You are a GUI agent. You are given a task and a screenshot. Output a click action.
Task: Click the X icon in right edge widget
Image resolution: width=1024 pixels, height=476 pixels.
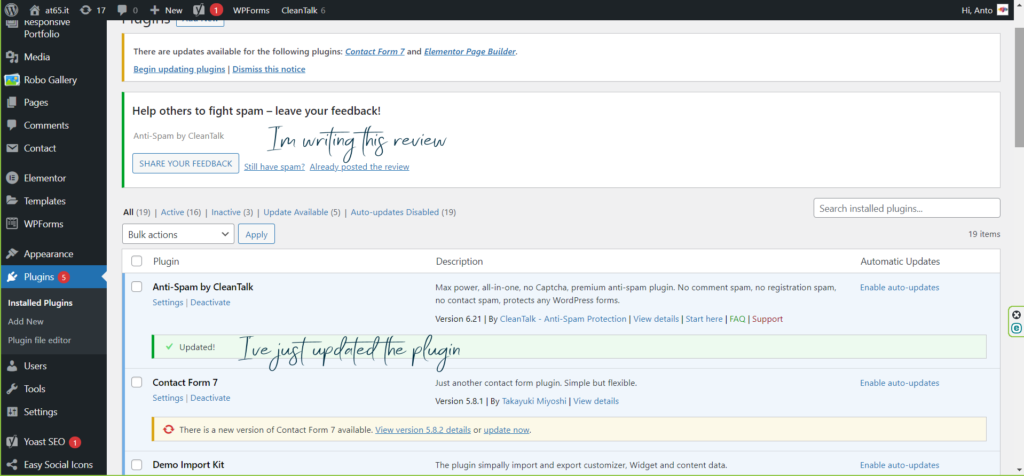pos(1016,315)
